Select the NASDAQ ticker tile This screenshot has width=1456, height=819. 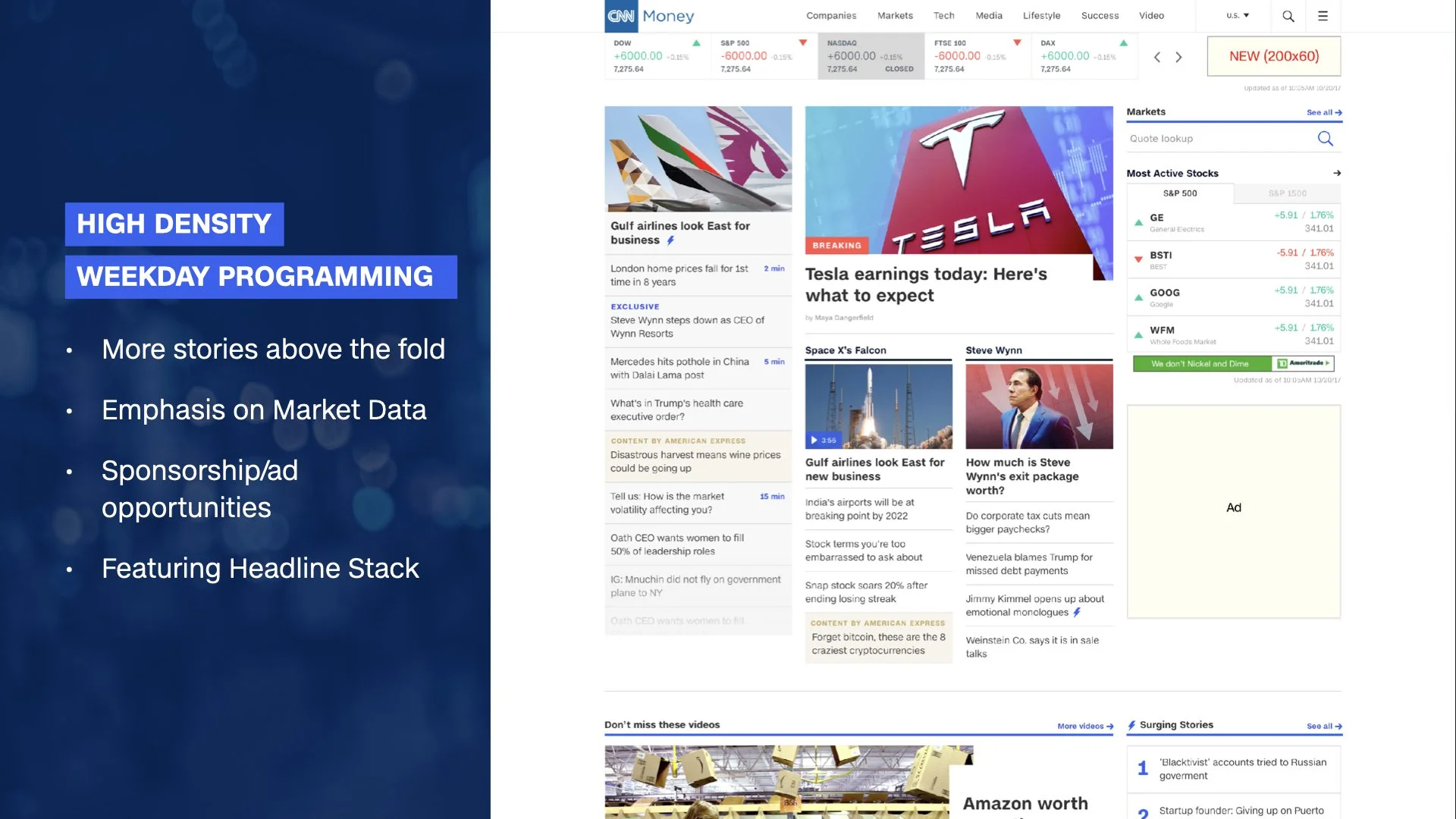point(870,55)
